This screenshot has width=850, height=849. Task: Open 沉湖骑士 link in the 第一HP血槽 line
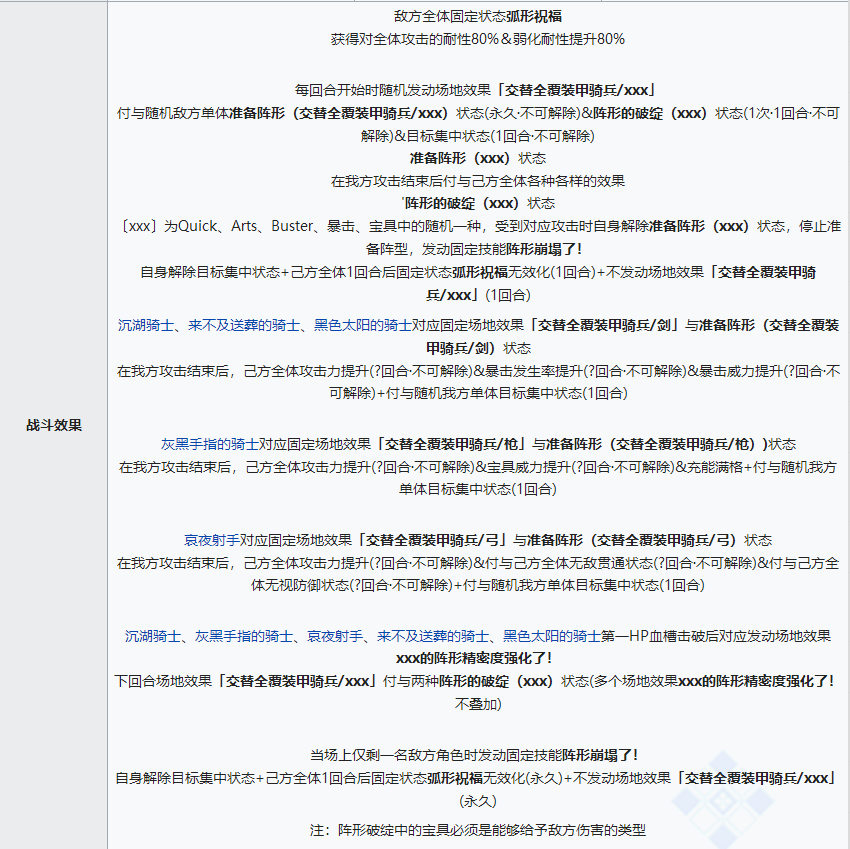(x=153, y=636)
